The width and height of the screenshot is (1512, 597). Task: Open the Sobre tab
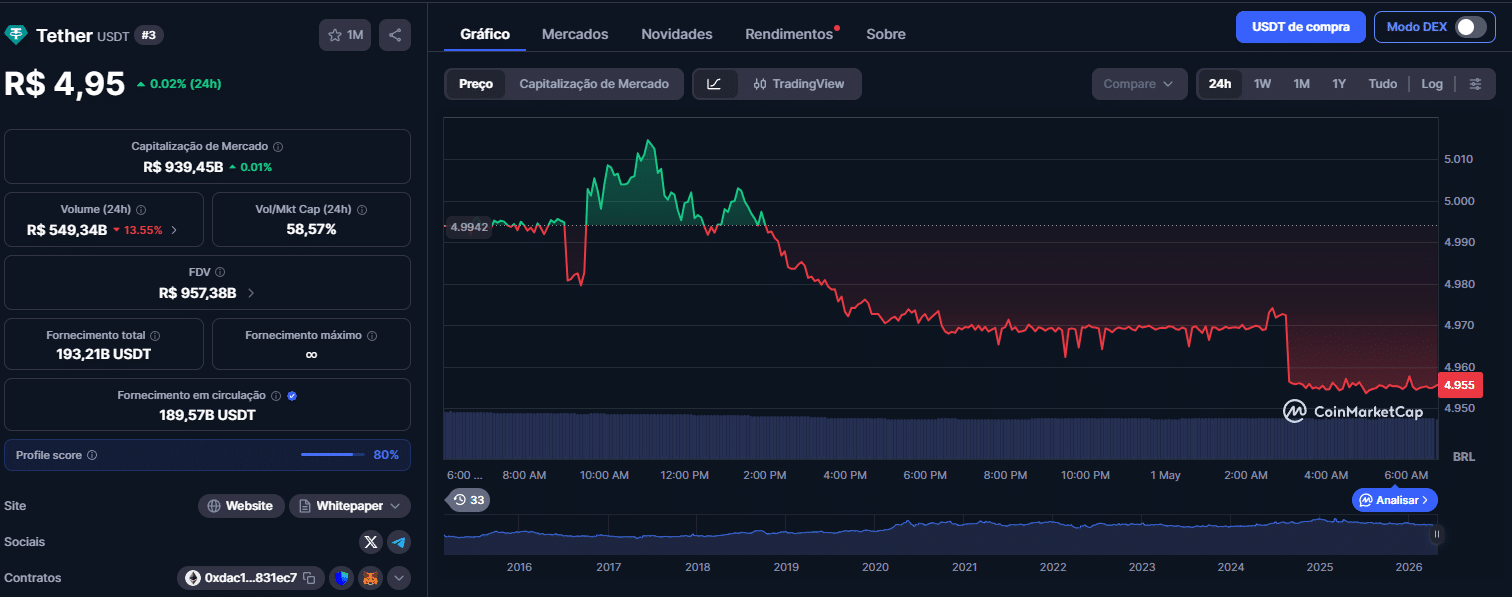[x=886, y=34]
